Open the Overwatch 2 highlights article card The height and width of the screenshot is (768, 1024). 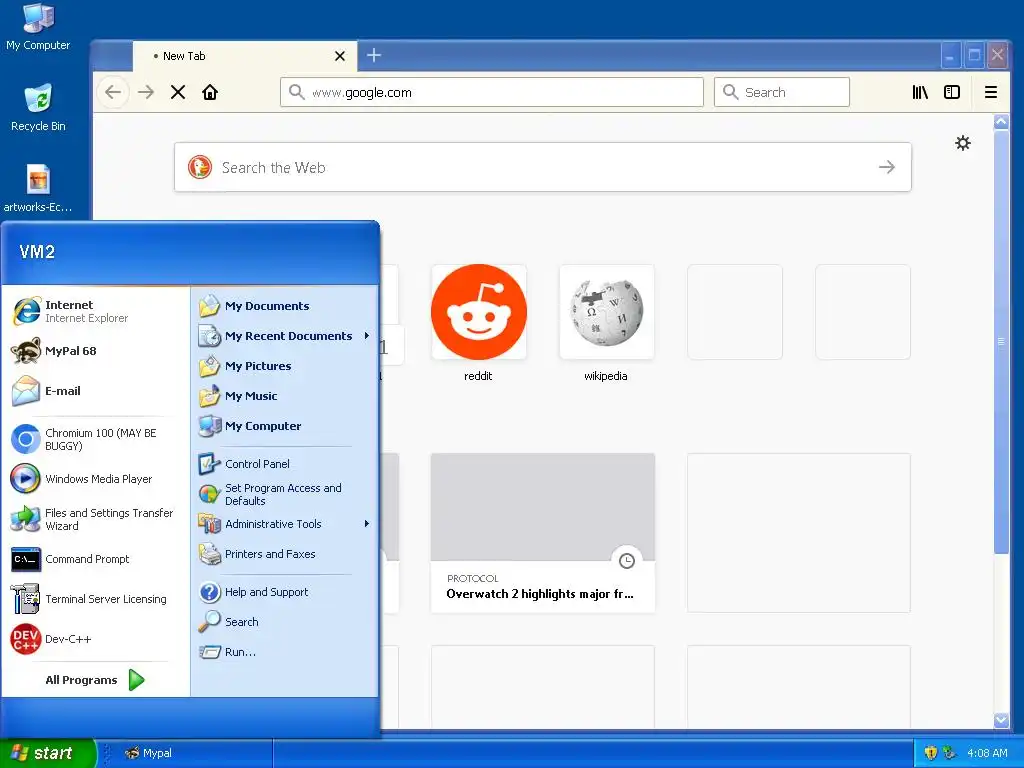[543, 533]
